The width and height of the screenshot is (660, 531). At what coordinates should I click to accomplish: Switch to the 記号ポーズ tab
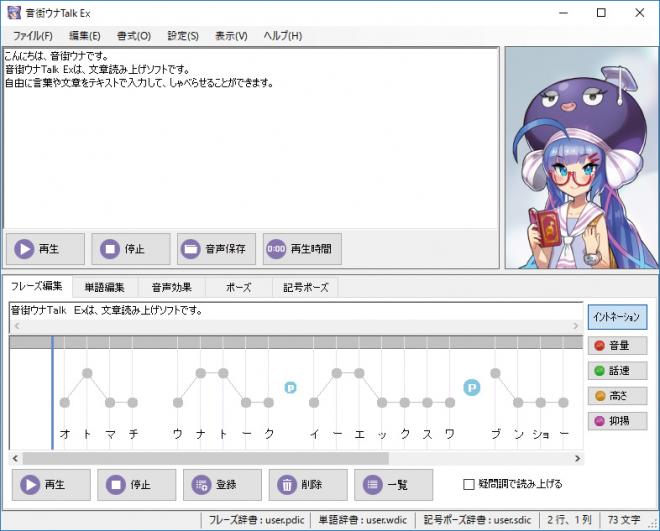click(x=306, y=288)
